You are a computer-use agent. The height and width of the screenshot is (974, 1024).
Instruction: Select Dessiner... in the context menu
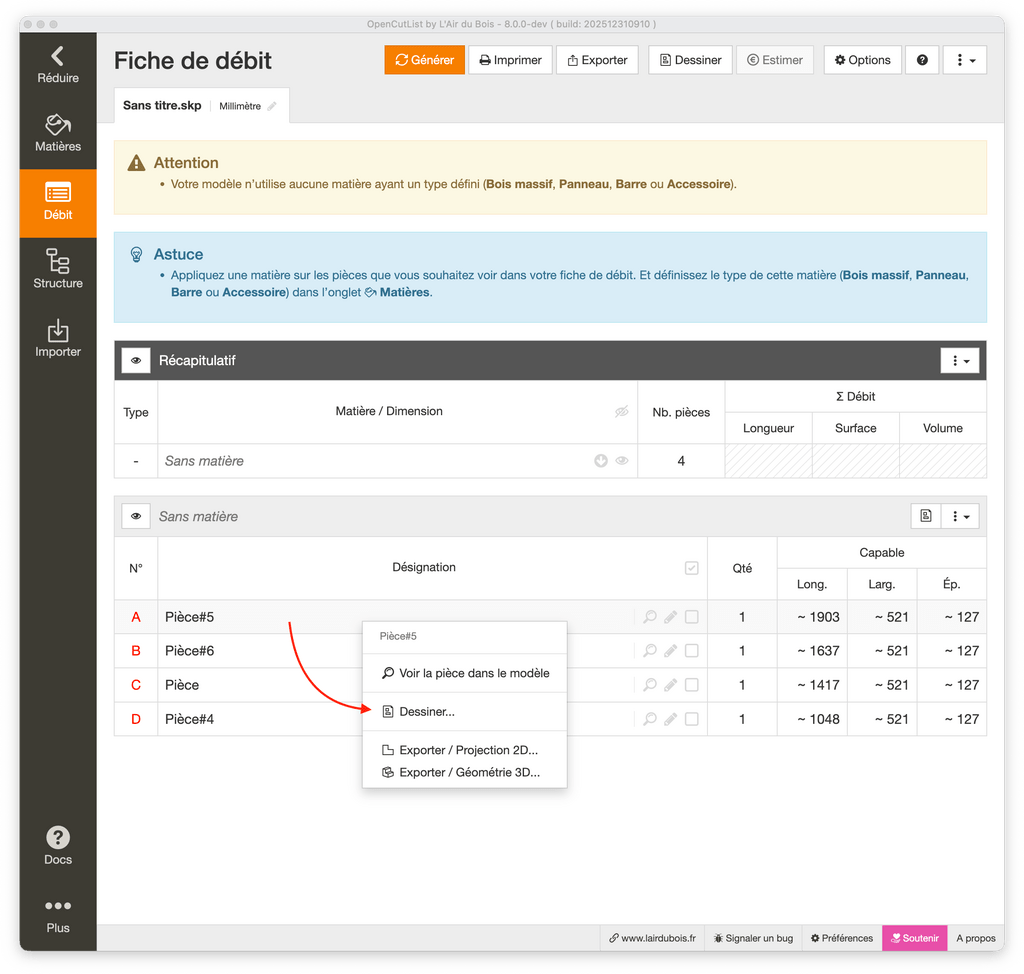pos(427,712)
